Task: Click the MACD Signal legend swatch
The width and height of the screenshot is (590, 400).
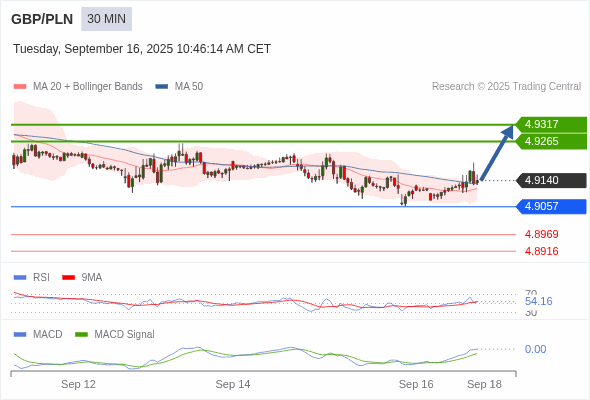Action: (81, 334)
